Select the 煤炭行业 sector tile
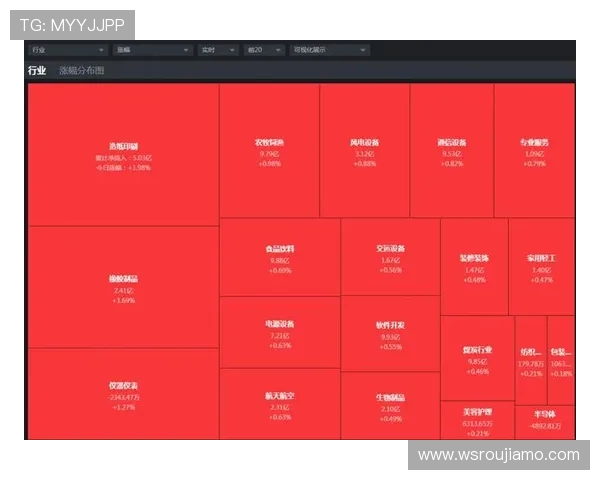Screen dimensions: 600x480 coord(477,358)
